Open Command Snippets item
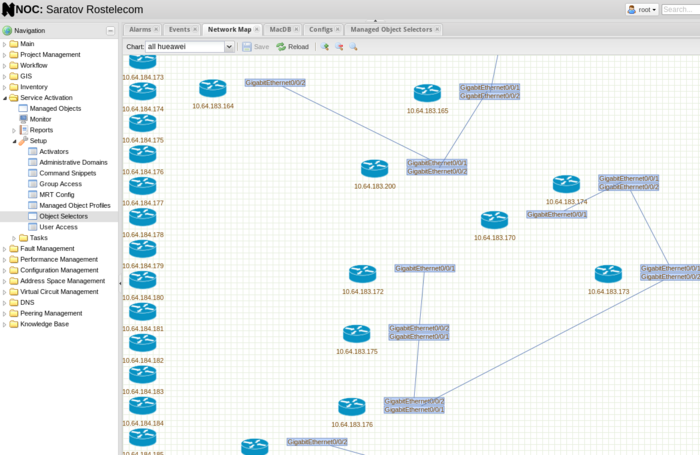 point(67,173)
